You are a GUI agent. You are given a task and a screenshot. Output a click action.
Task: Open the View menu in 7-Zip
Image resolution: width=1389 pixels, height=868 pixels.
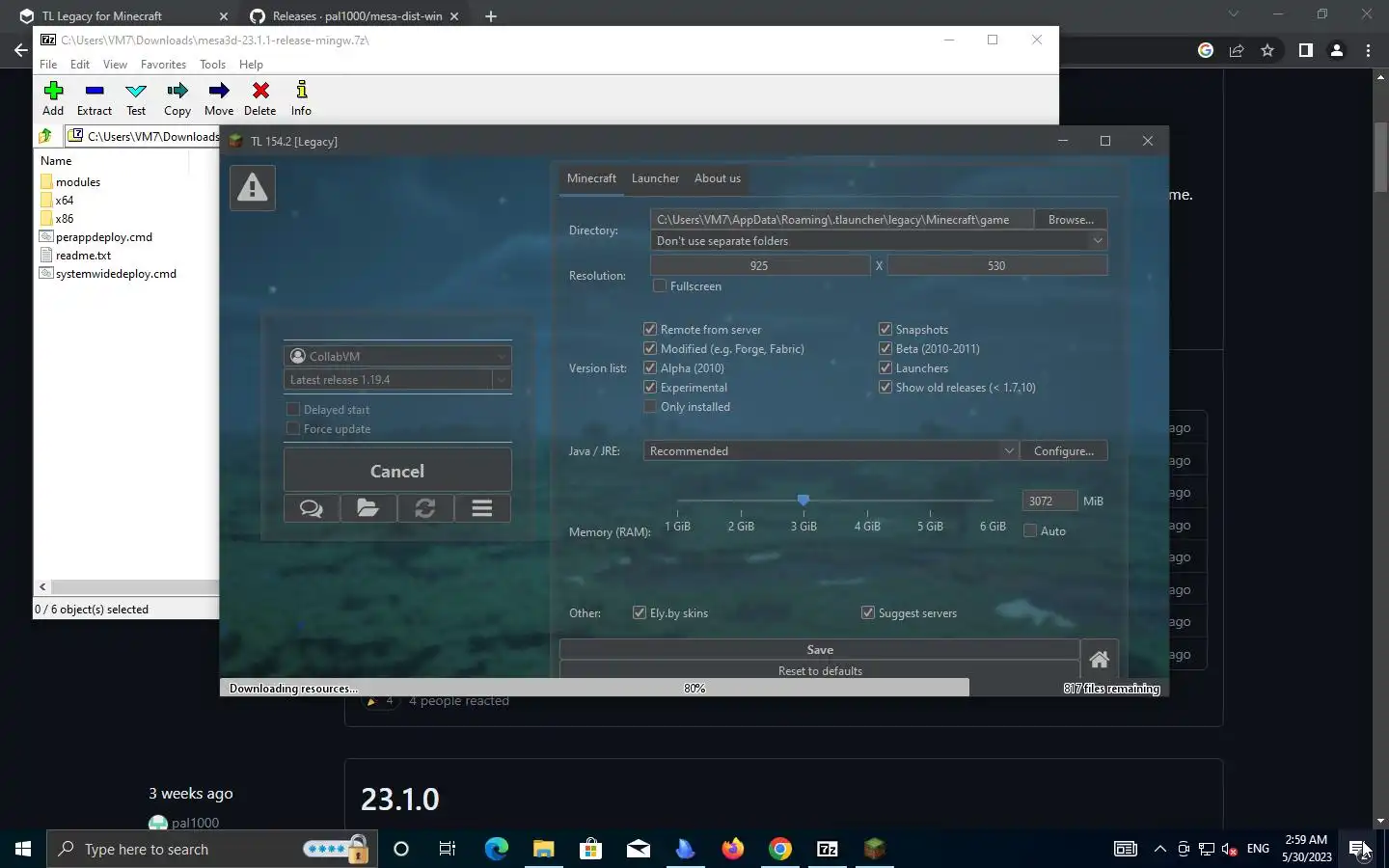[115, 65]
